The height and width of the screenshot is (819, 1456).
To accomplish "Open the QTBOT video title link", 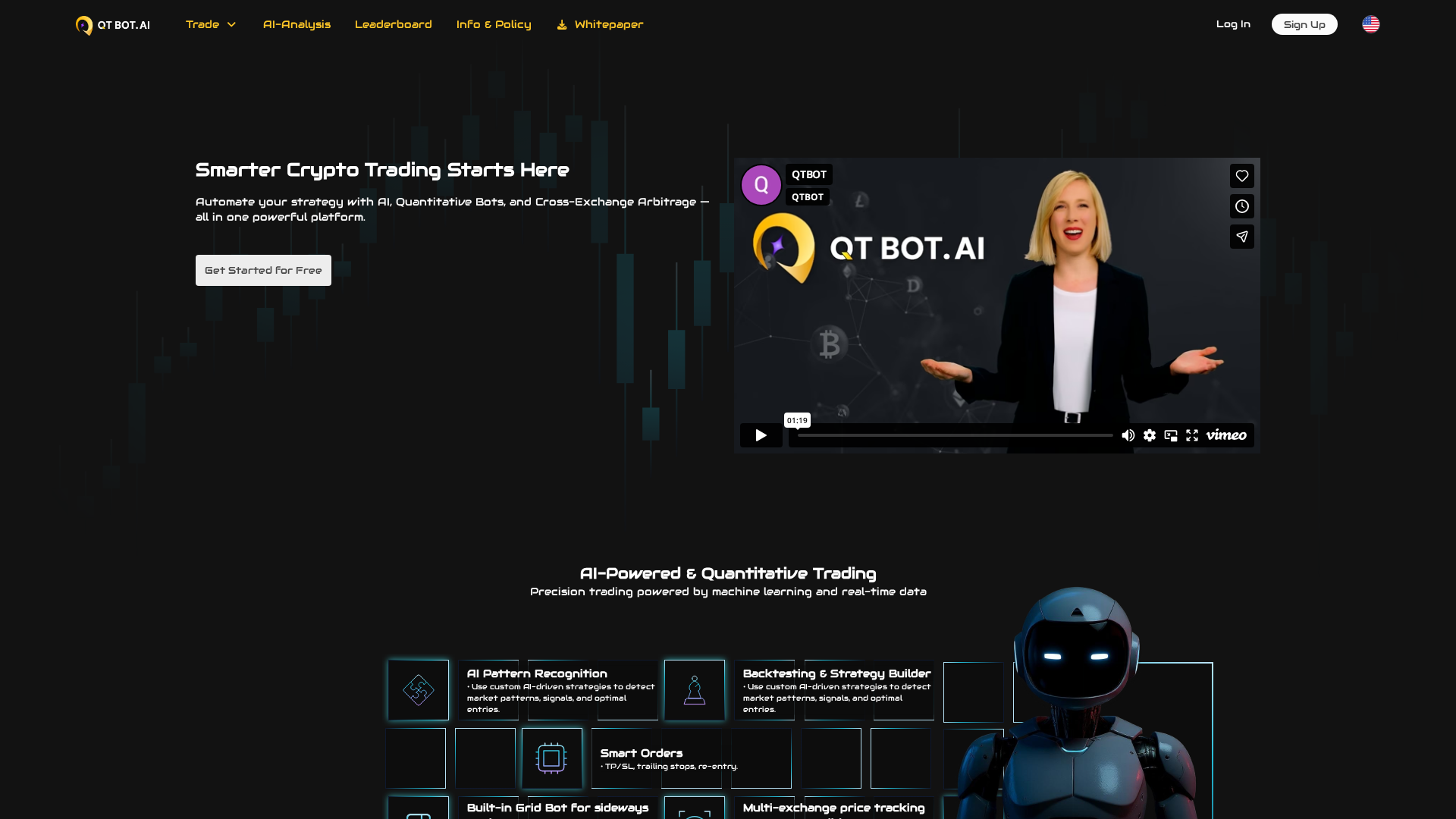I will pos(808,174).
